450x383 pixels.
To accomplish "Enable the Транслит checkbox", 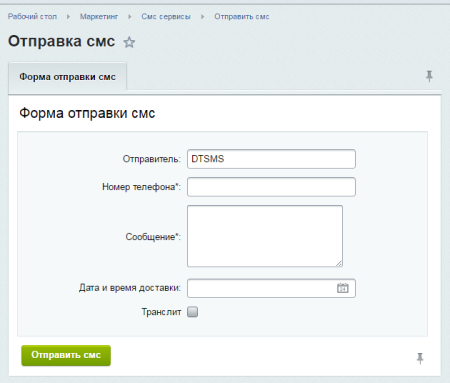I will pos(192,312).
